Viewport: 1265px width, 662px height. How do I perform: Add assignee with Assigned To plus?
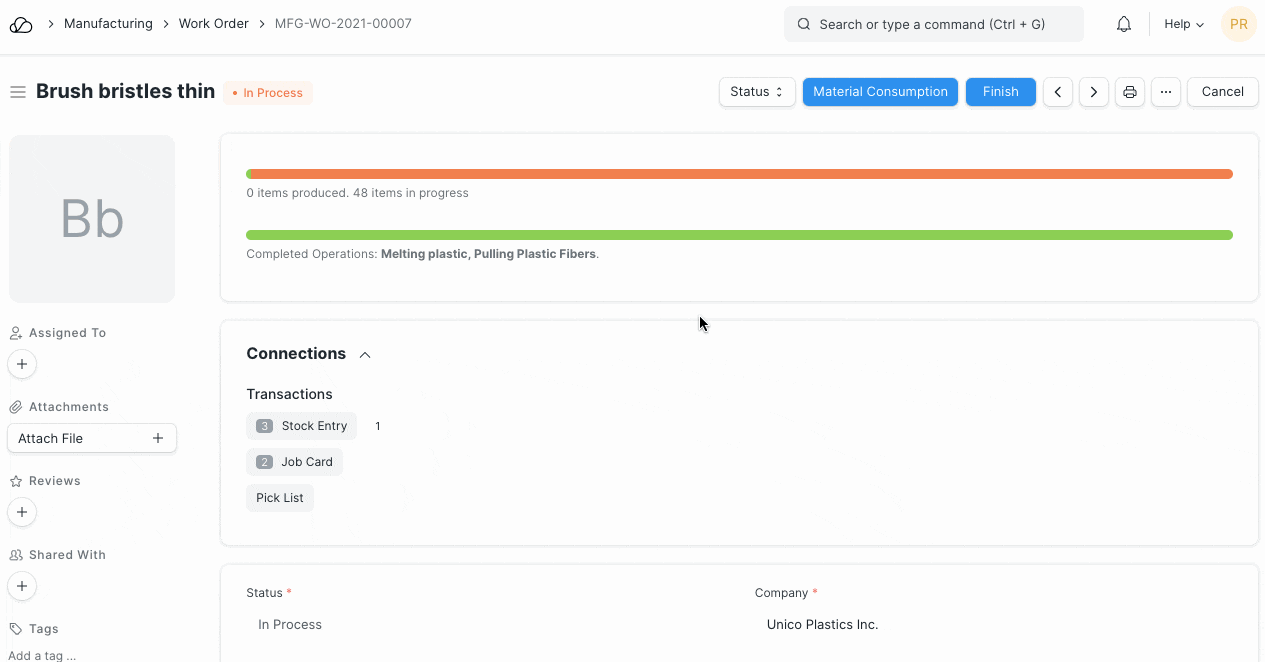(22, 364)
